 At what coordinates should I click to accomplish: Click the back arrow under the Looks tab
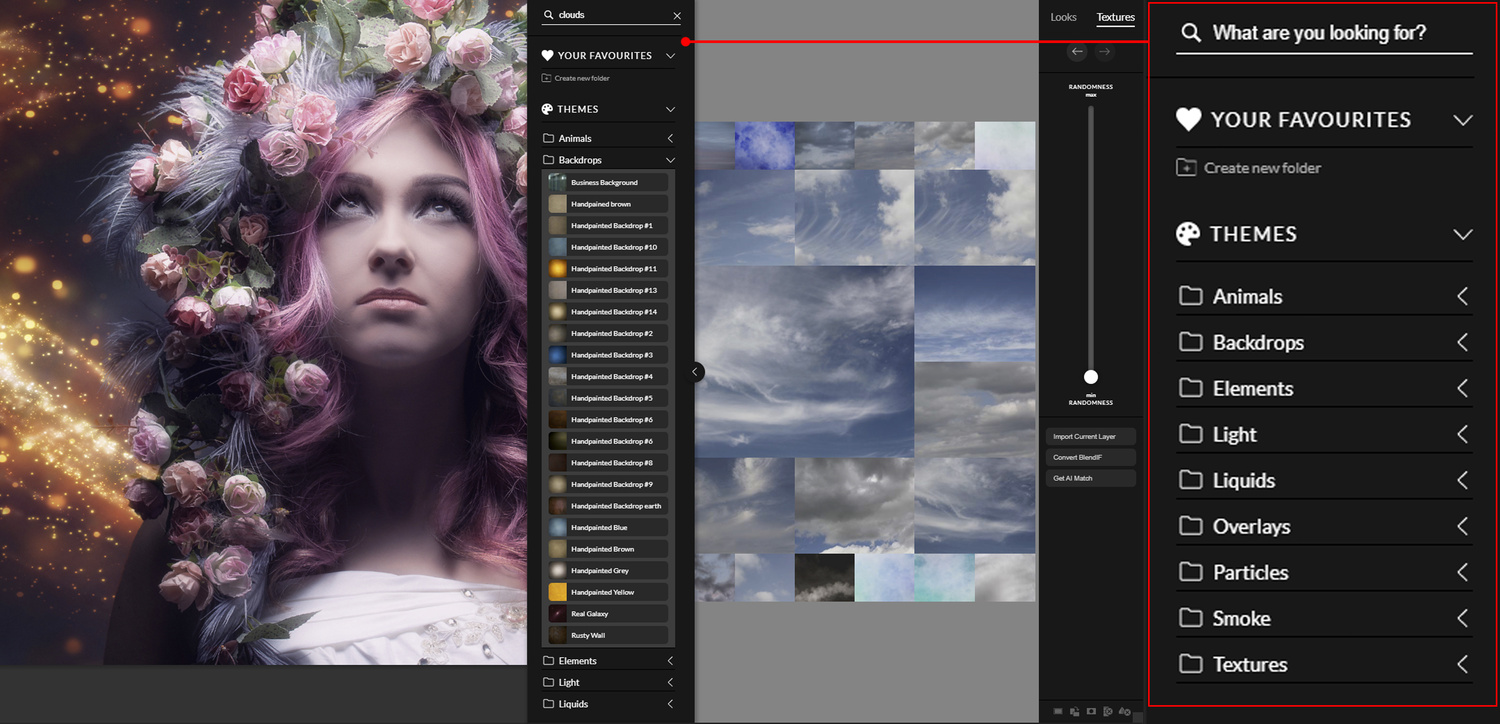click(x=1077, y=52)
